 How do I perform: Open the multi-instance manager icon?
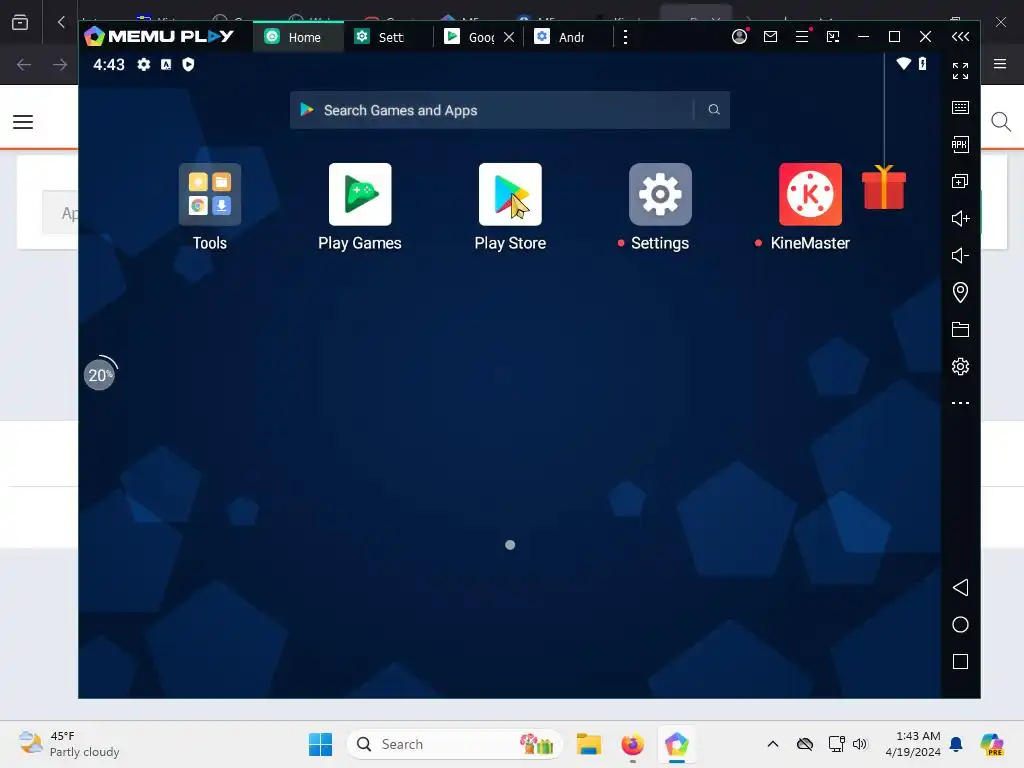(x=960, y=181)
